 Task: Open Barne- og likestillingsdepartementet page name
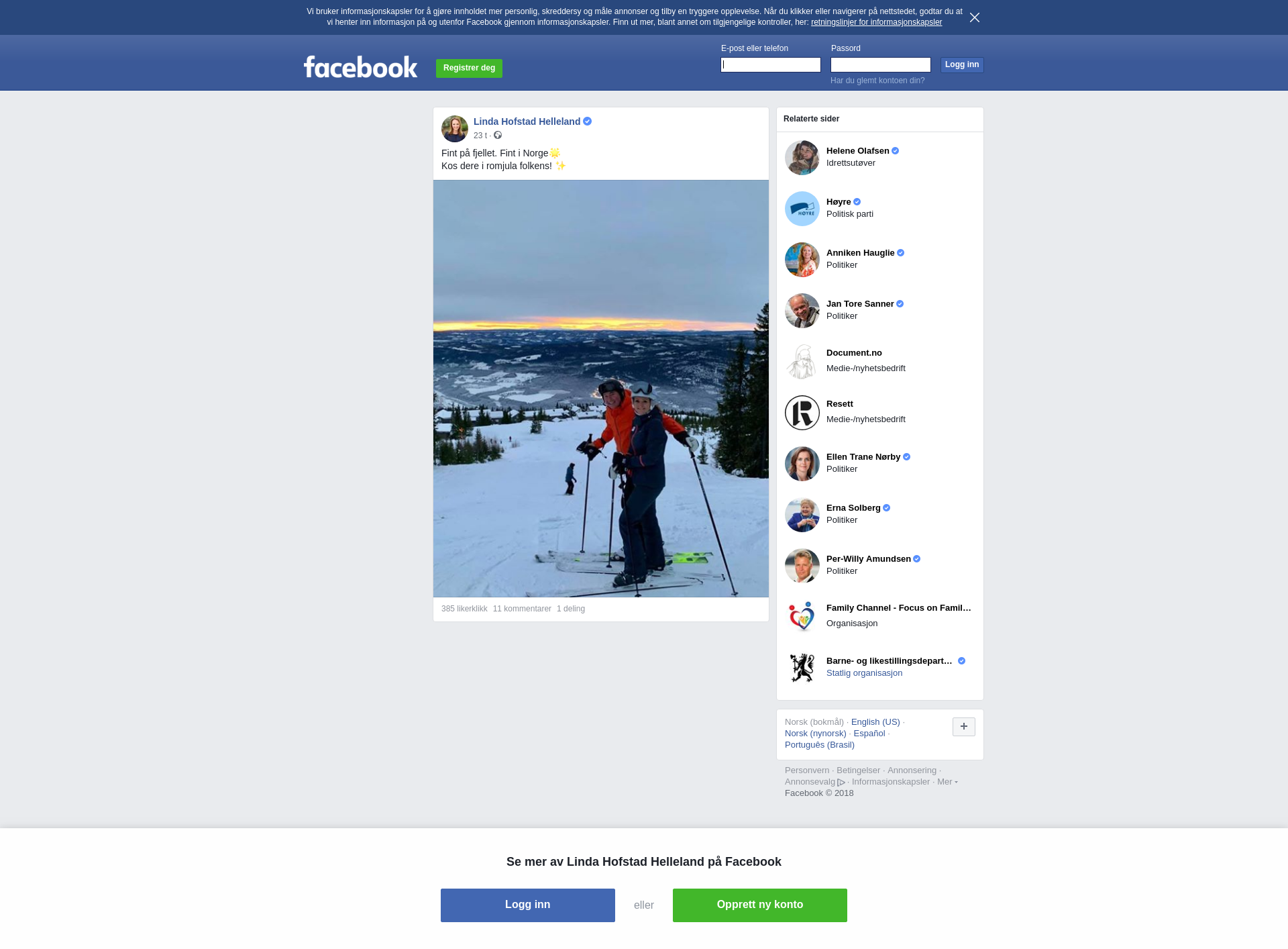(890, 661)
